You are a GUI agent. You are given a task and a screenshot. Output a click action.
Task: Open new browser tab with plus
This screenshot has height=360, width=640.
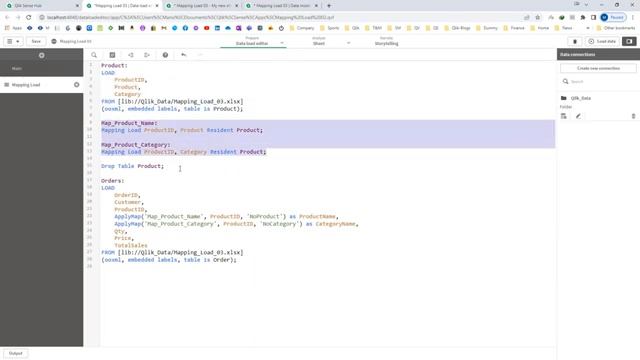click(329, 6)
